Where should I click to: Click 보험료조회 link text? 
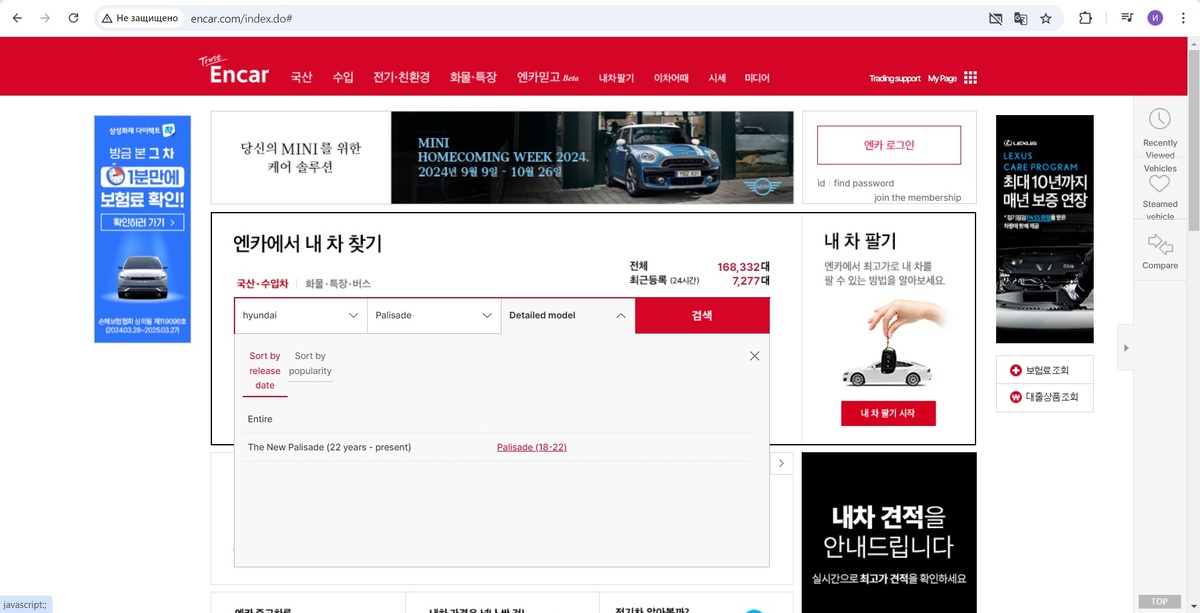click(1047, 370)
